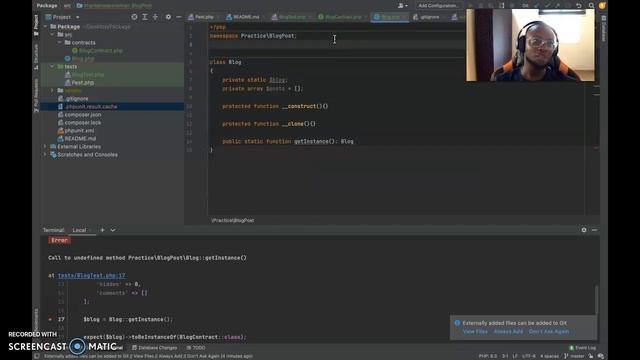Image resolution: width=640 pixels, height=360 pixels.
Task: Click the Practice\BlogPost breadcrumb
Action: coord(233,220)
